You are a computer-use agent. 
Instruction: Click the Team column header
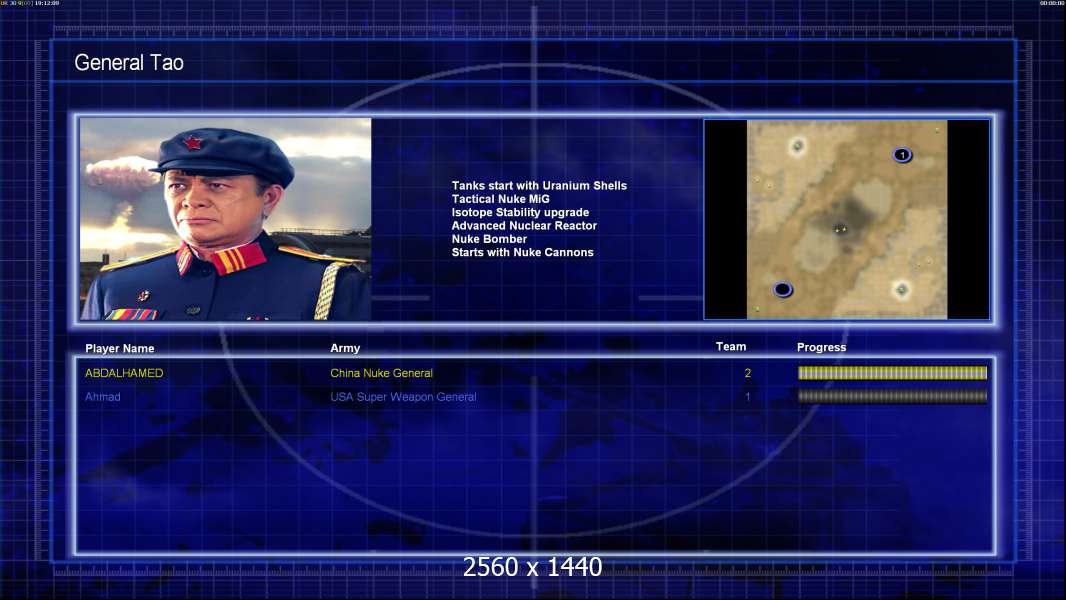click(731, 347)
